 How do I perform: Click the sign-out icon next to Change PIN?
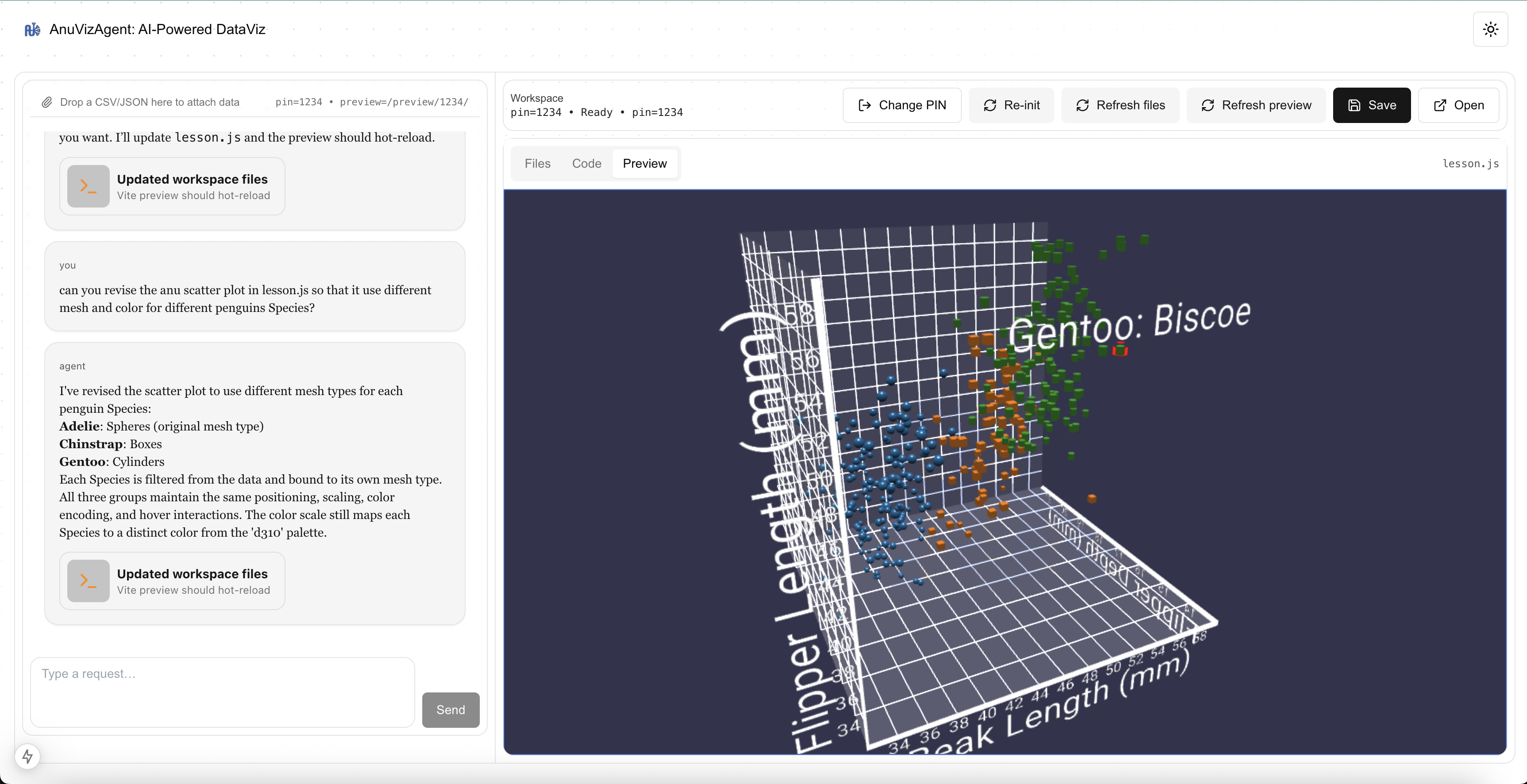pyautogui.click(x=864, y=105)
